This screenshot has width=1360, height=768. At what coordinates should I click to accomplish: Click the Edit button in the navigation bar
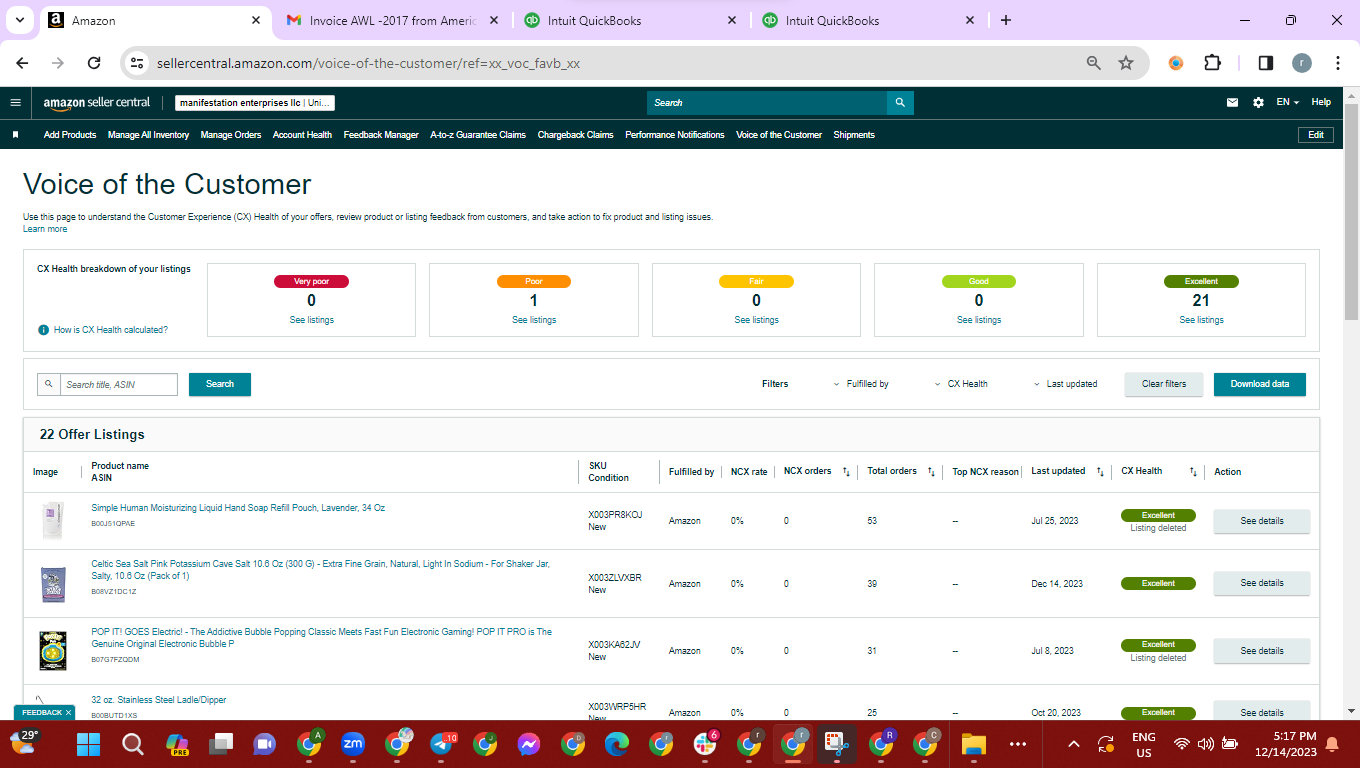pyautogui.click(x=1316, y=135)
